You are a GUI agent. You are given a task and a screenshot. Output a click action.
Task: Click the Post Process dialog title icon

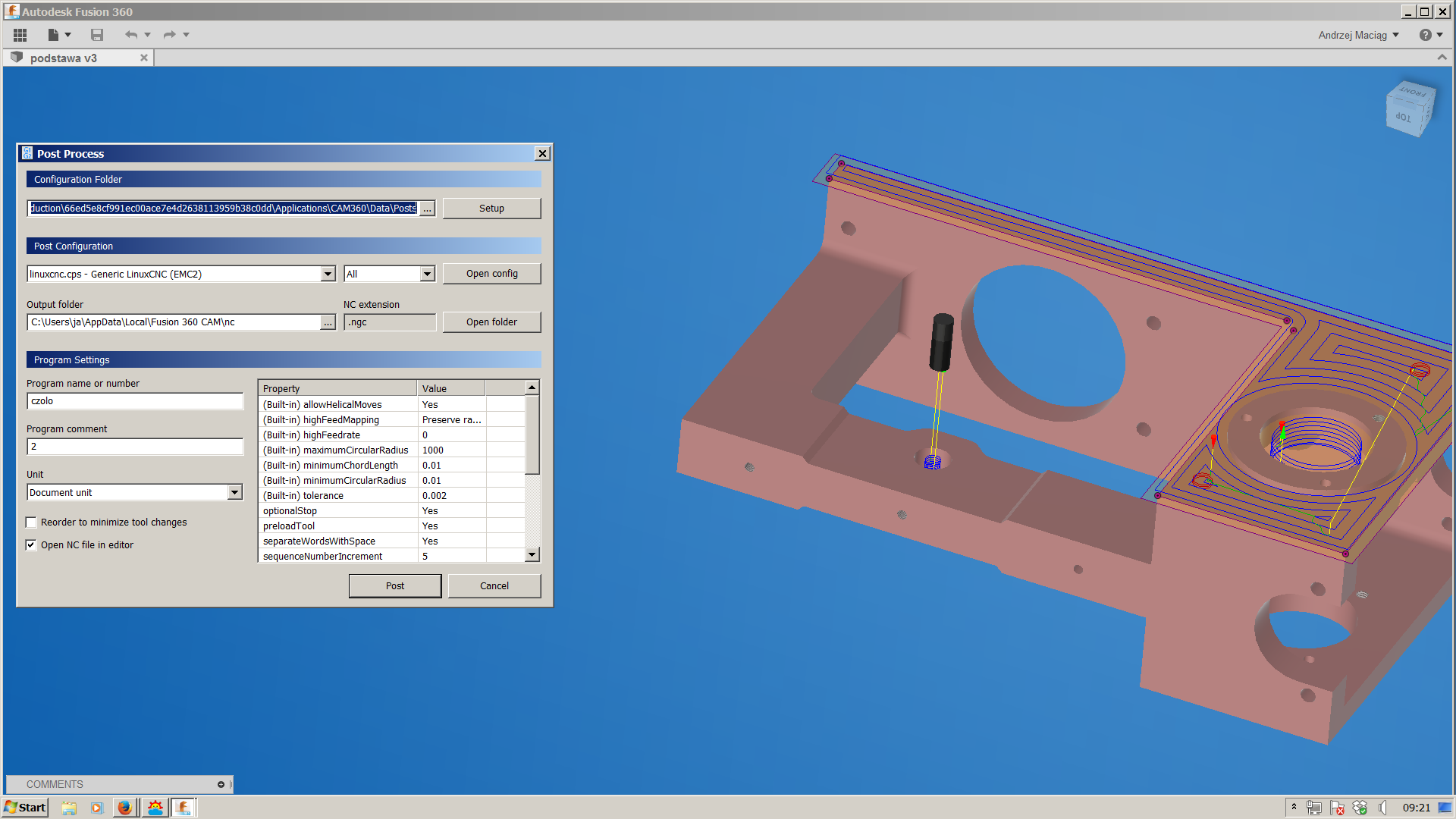tap(27, 154)
